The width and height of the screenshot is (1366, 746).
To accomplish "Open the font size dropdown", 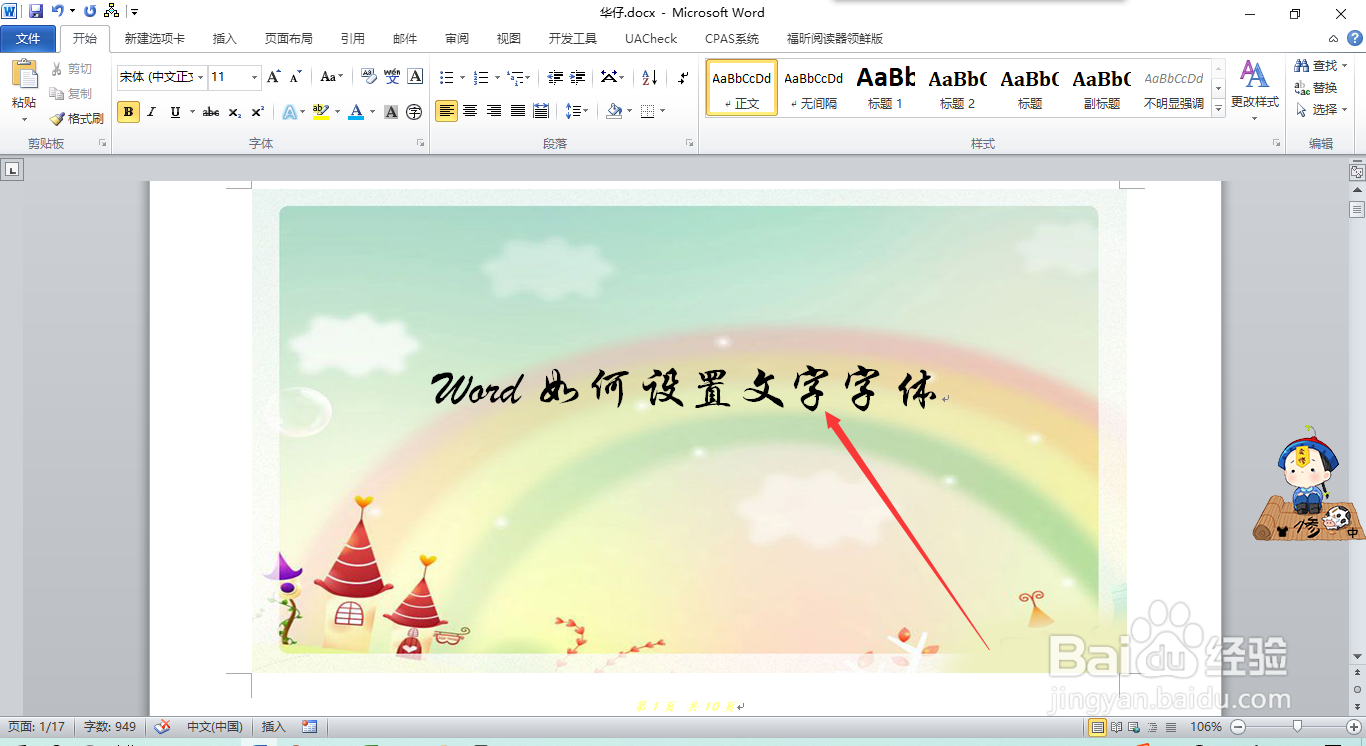I will click(x=254, y=77).
